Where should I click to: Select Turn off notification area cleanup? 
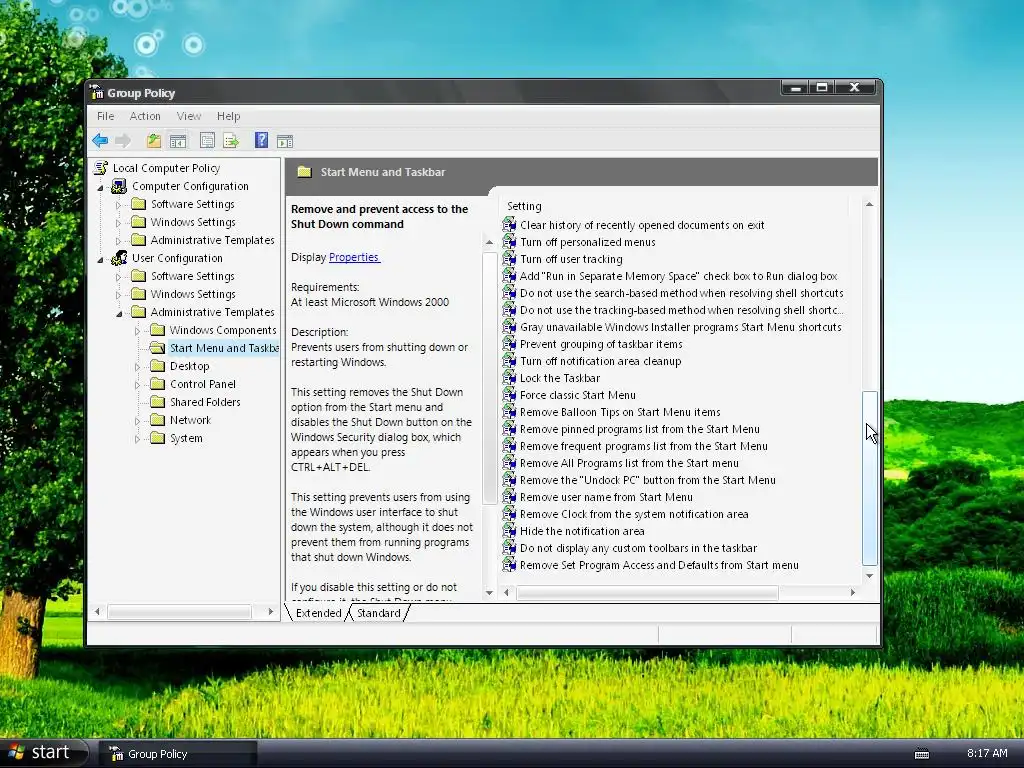coord(600,361)
